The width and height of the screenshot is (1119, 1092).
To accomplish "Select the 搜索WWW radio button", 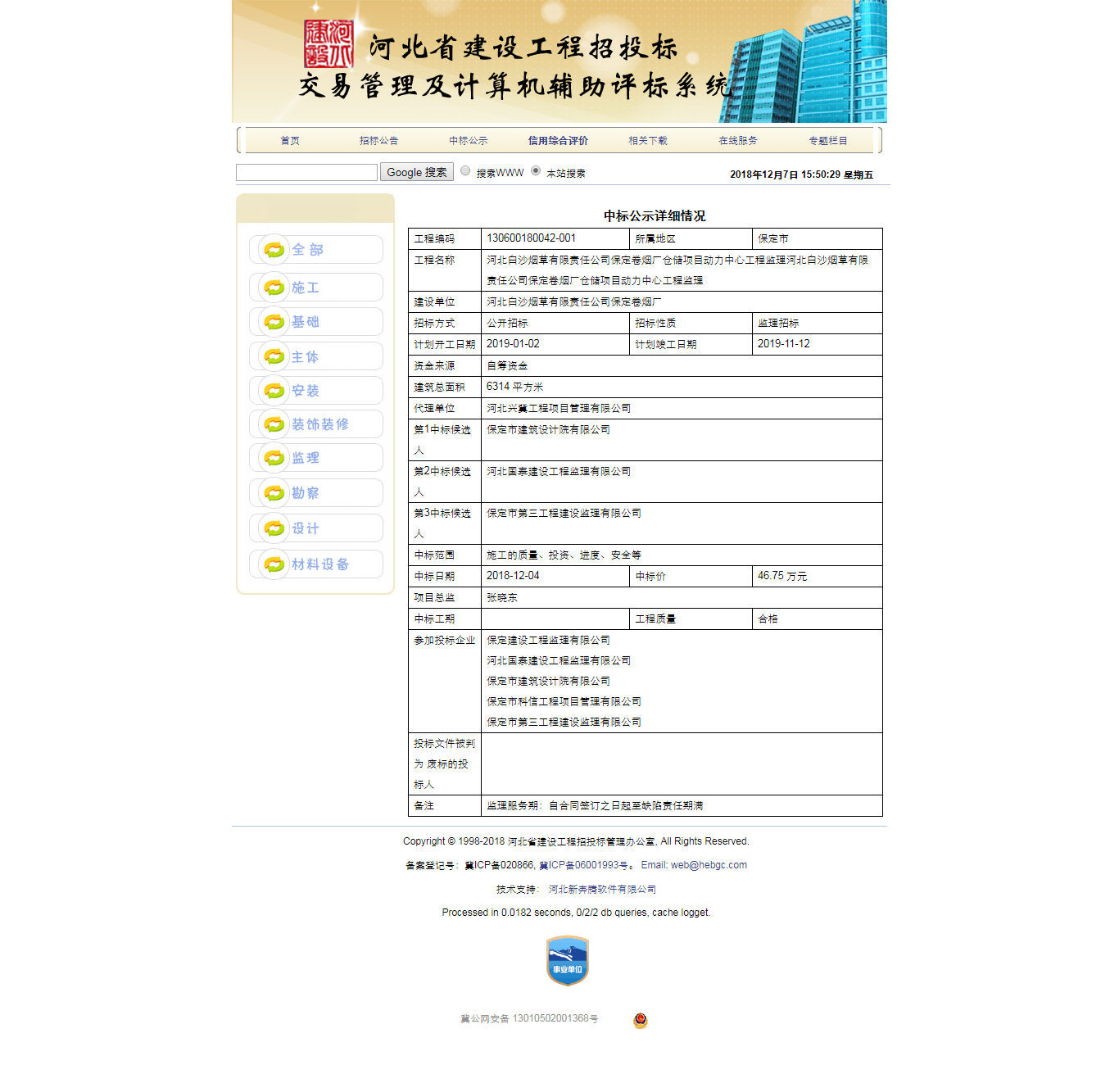I will 465,171.
